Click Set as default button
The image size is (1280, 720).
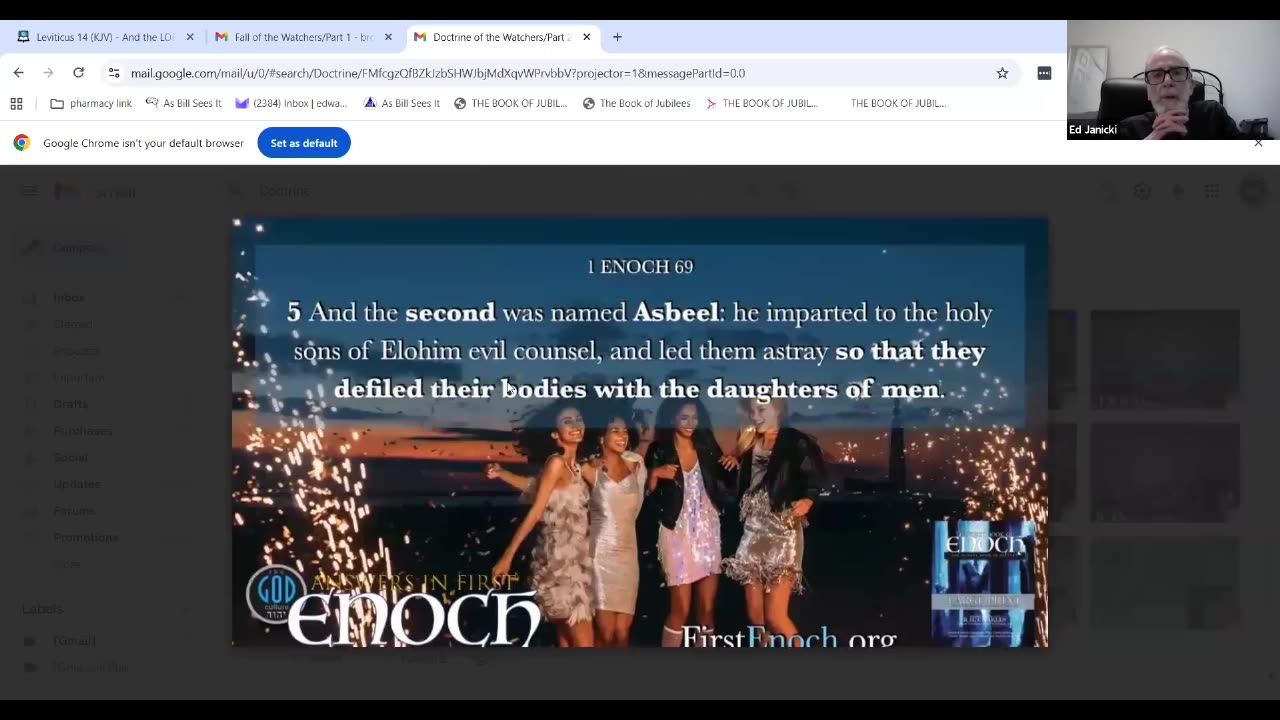point(304,143)
